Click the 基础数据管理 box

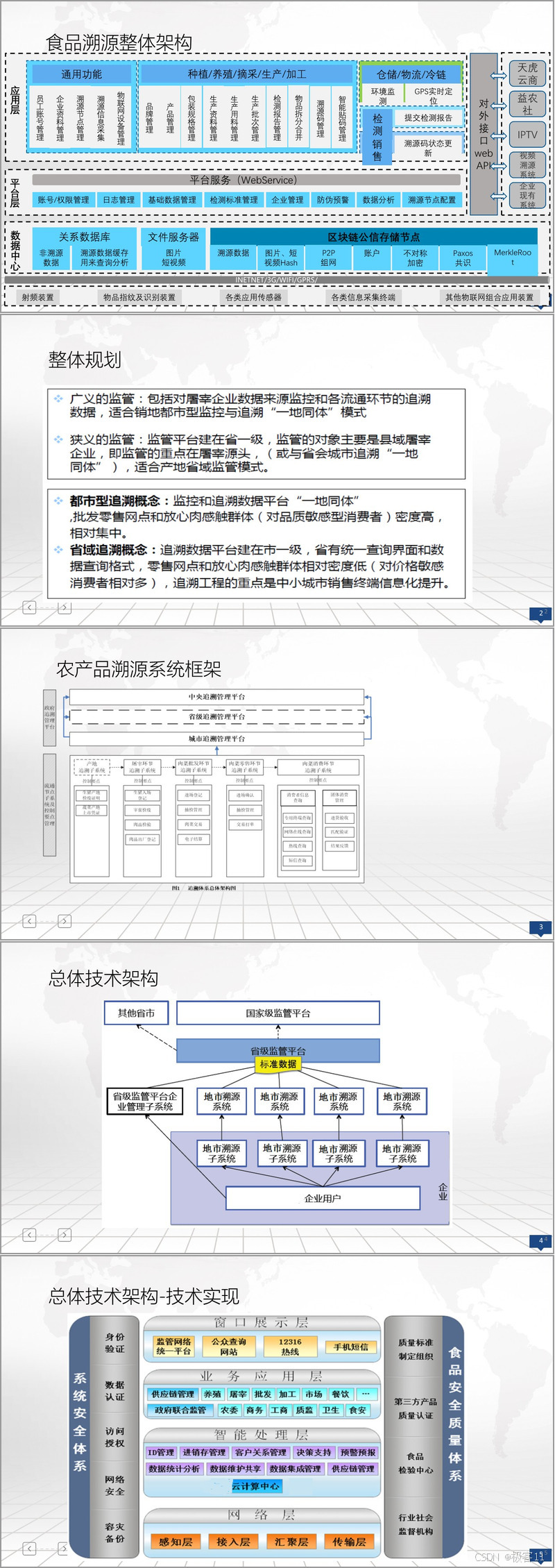[172, 200]
